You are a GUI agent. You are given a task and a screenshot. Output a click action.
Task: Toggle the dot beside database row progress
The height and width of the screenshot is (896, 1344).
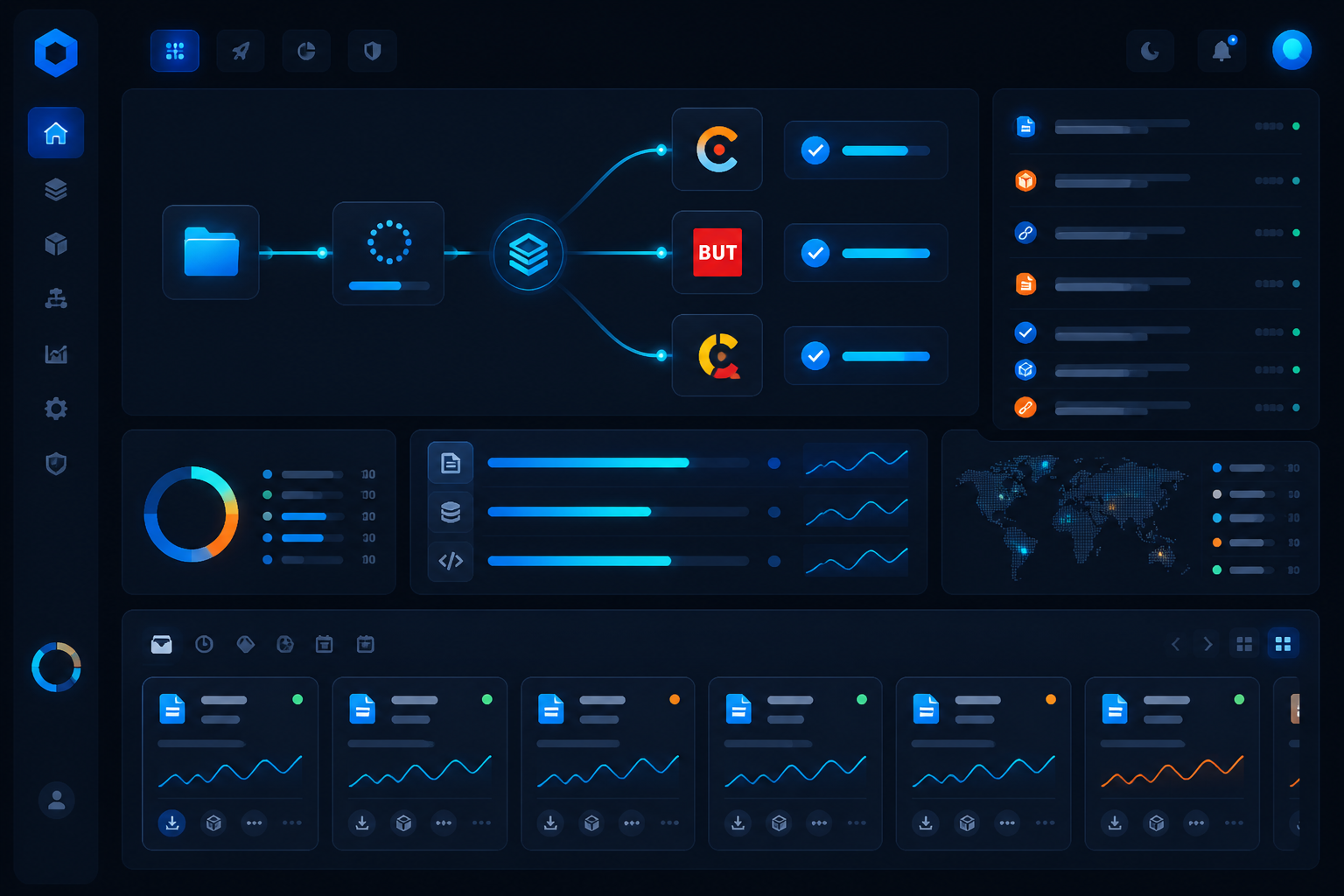(x=773, y=512)
